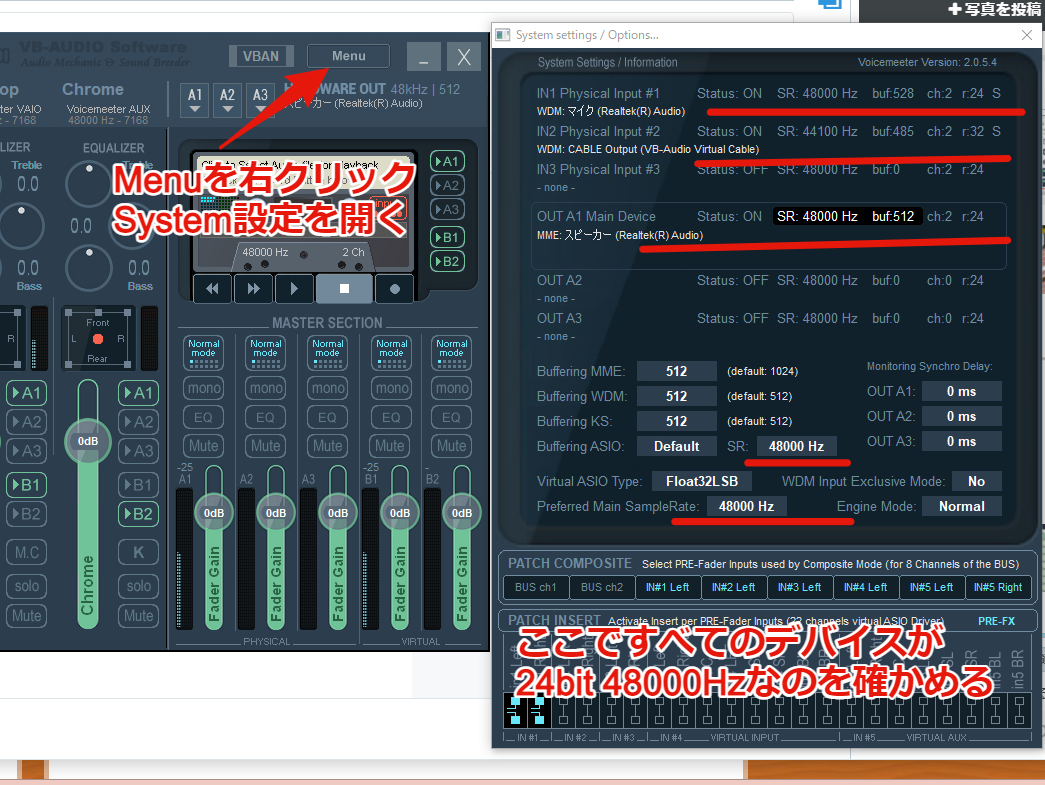Click the A1 bus fader gain knob
Image resolution: width=1045 pixels, height=785 pixels.
(x=213, y=512)
